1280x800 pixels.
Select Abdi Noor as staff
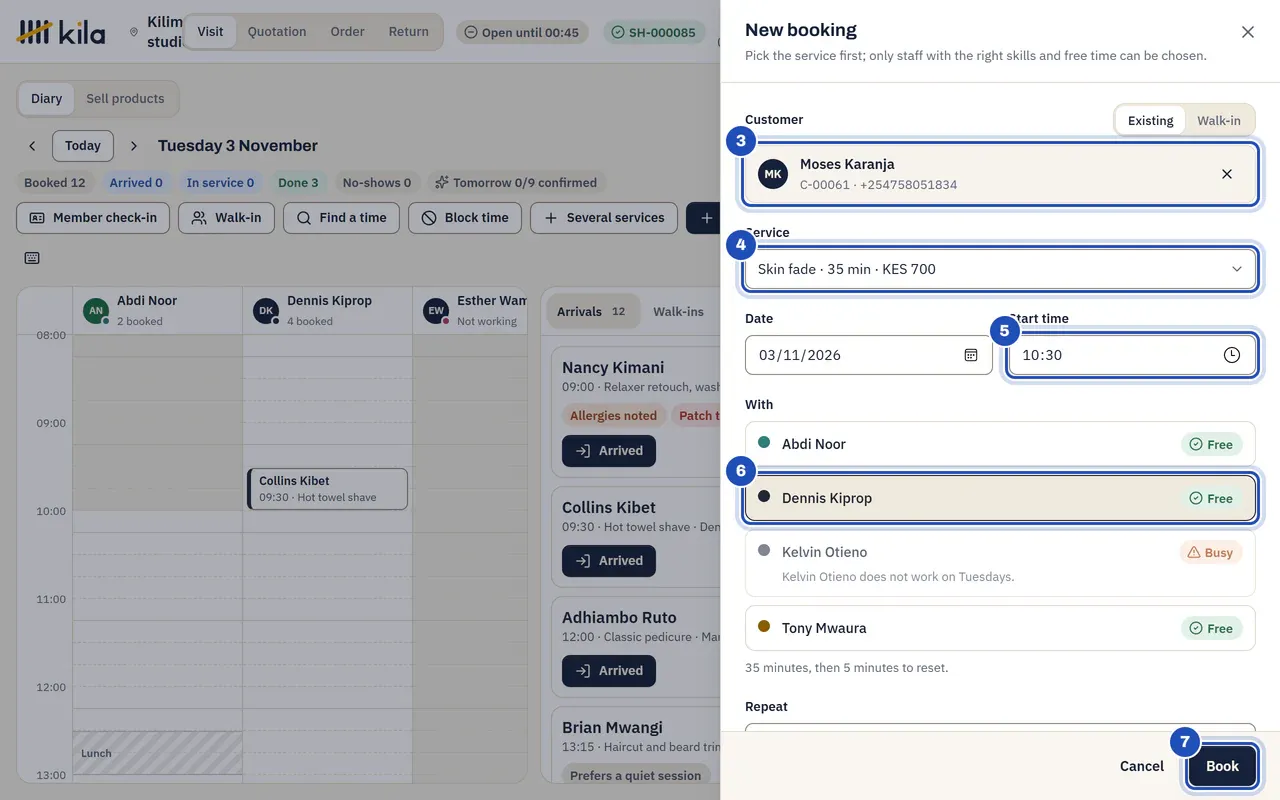(1000, 444)
